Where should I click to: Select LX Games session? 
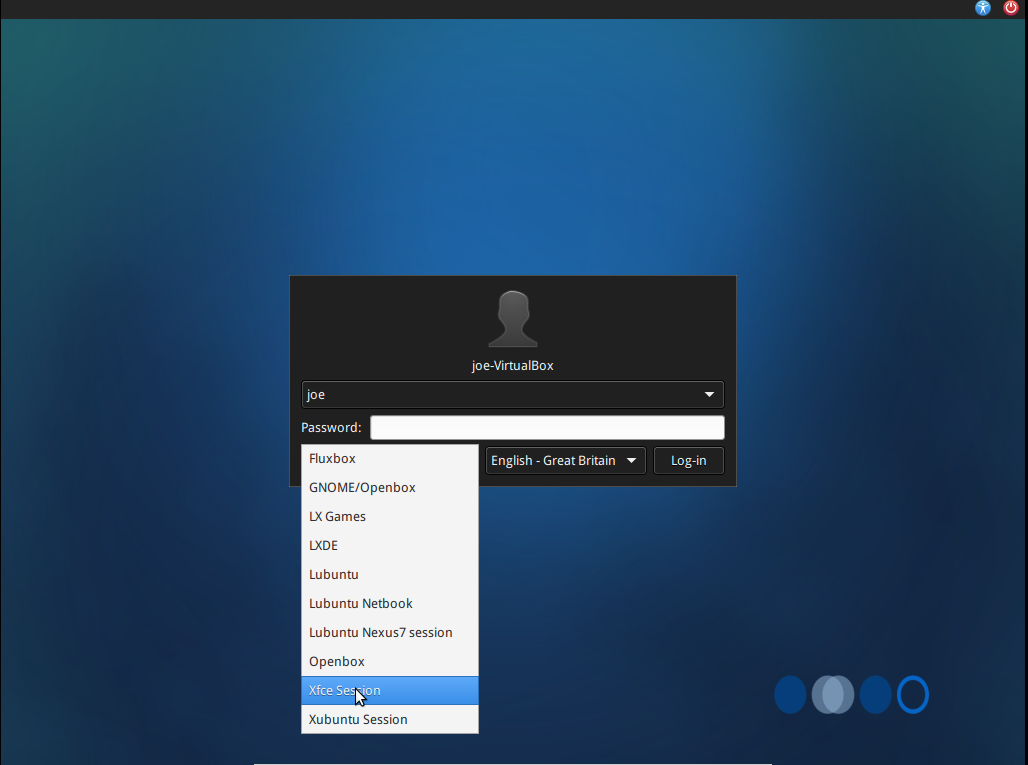coord(389,517)
